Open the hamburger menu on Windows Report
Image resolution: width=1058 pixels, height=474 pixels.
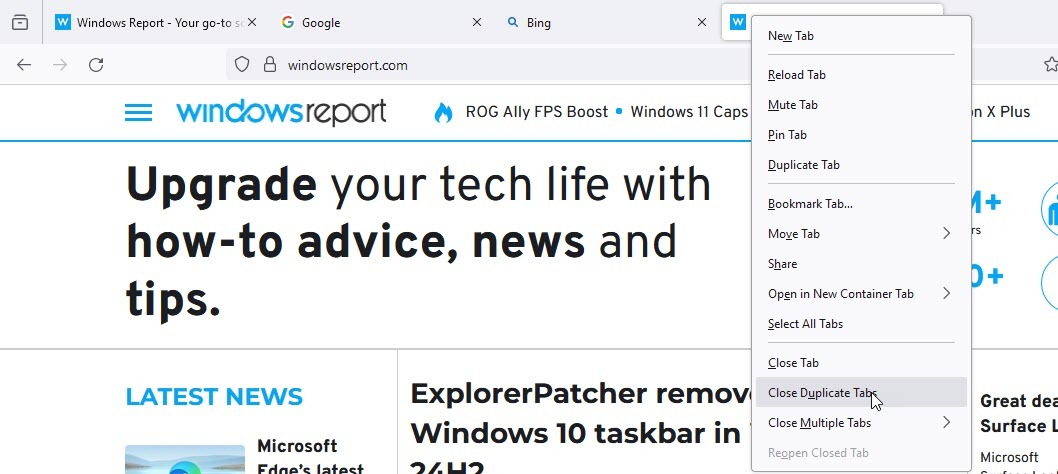tap(138, 113)
